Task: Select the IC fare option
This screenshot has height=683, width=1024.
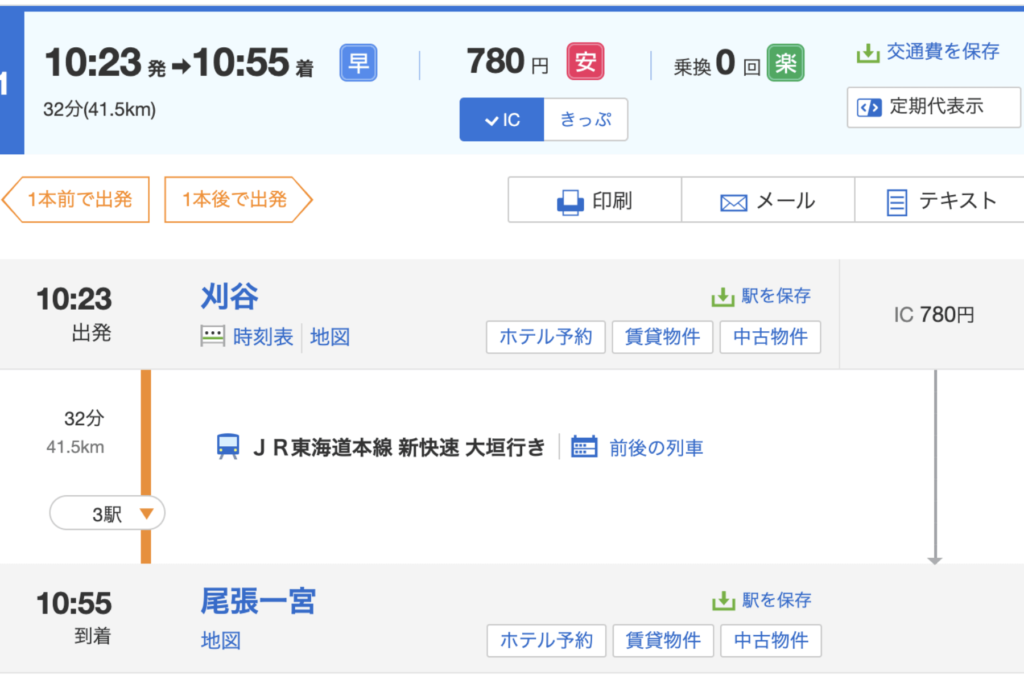Action: (x=502, y=120)
